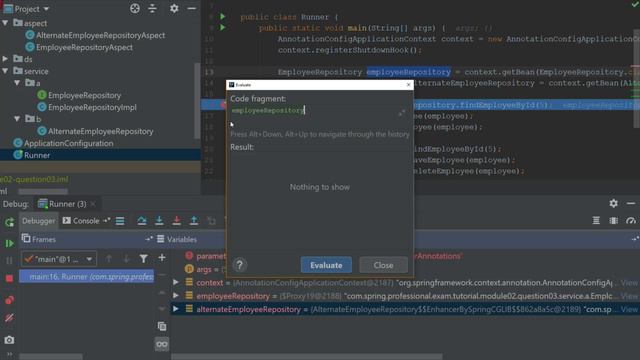Select AlternateEmployeeRepositoryAspect class
Screen dimensions: 640x360
pyautogui.click(x=100, y=36)
